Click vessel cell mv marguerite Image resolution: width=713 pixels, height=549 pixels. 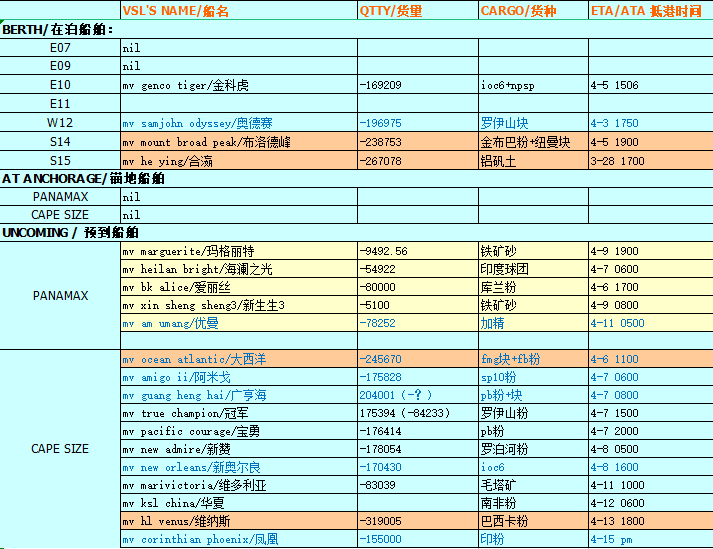click(x=239, y=251)
